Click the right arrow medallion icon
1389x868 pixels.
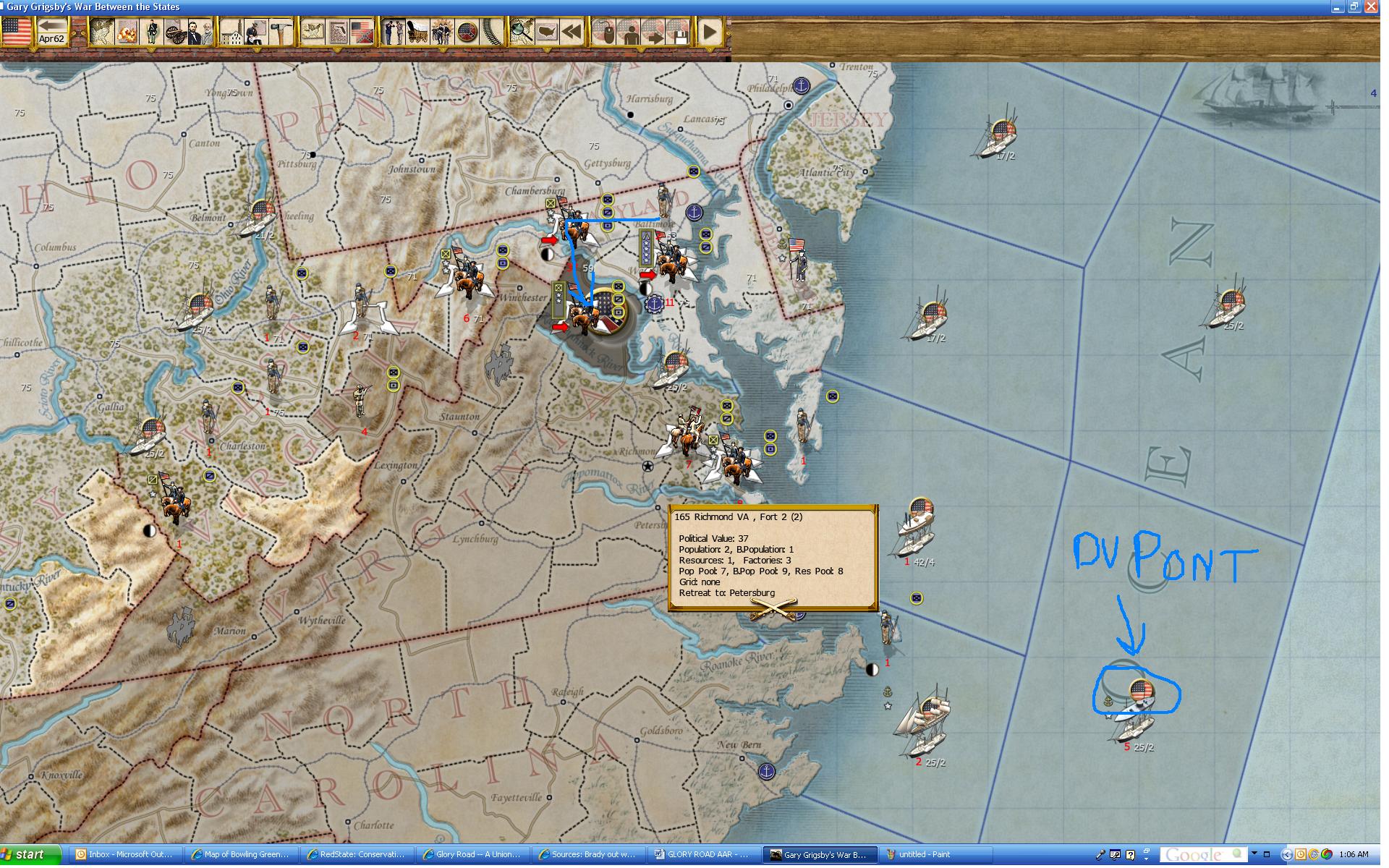click(x=653, y=32)
